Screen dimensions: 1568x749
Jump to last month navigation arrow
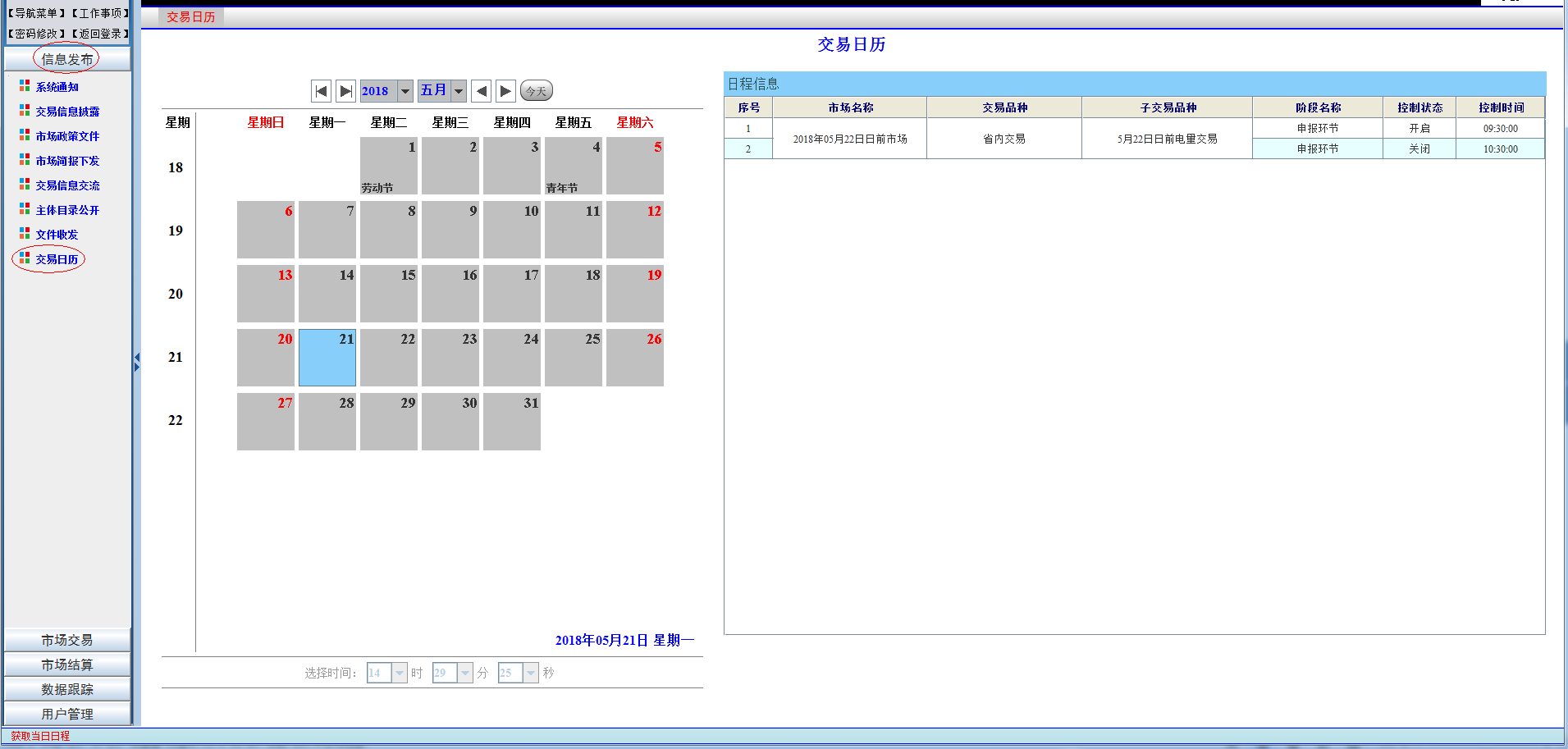[x=345, y=91]
